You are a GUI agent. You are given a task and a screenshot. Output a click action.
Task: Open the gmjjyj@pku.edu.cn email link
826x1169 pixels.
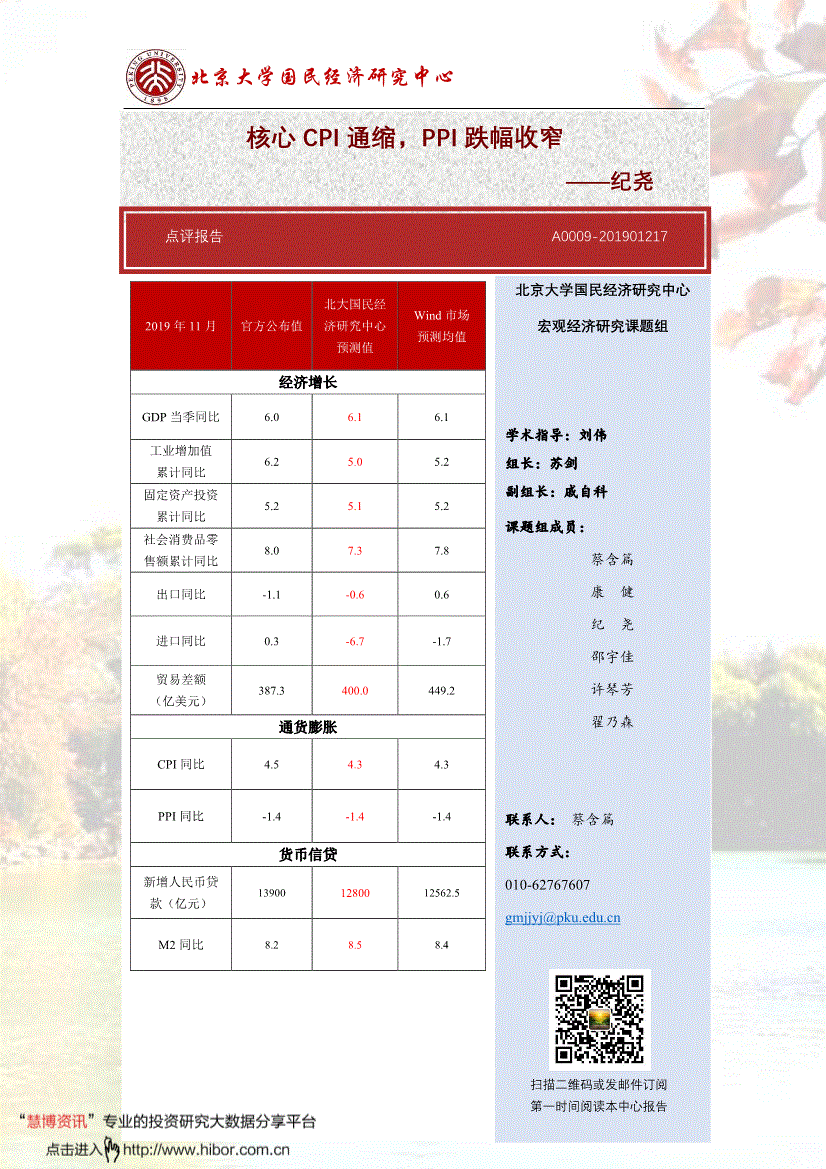coord(563,918)
